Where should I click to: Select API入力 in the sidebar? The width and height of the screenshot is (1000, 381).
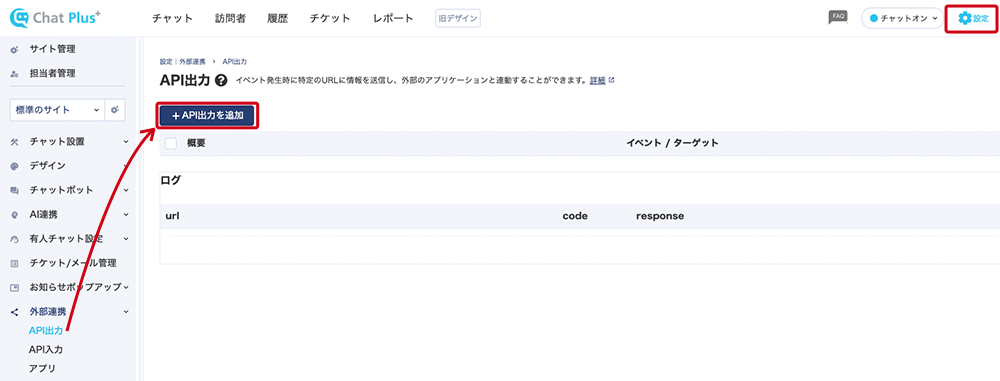pos(46,349)
